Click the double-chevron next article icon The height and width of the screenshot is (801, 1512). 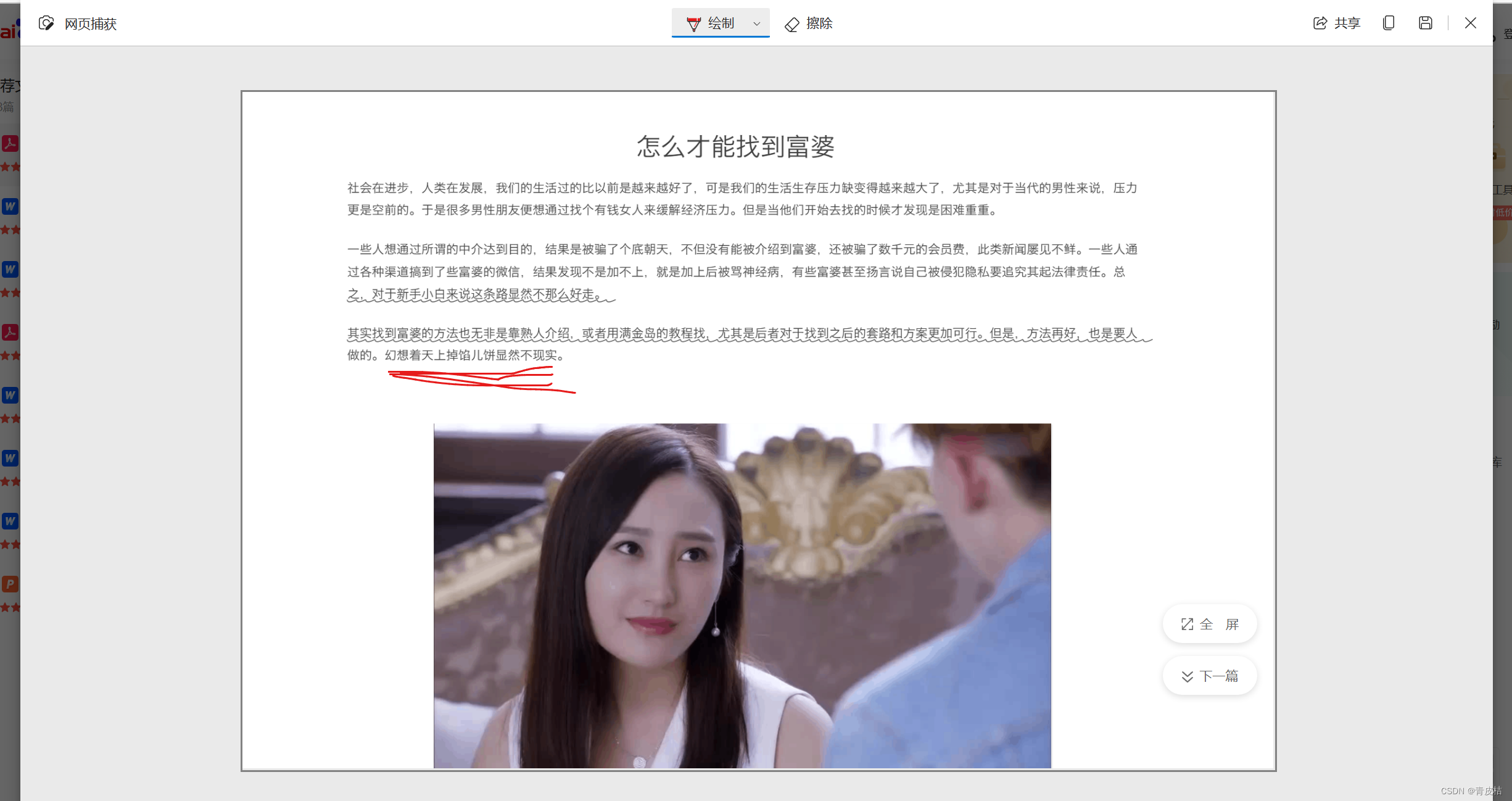pos(1187,676)
